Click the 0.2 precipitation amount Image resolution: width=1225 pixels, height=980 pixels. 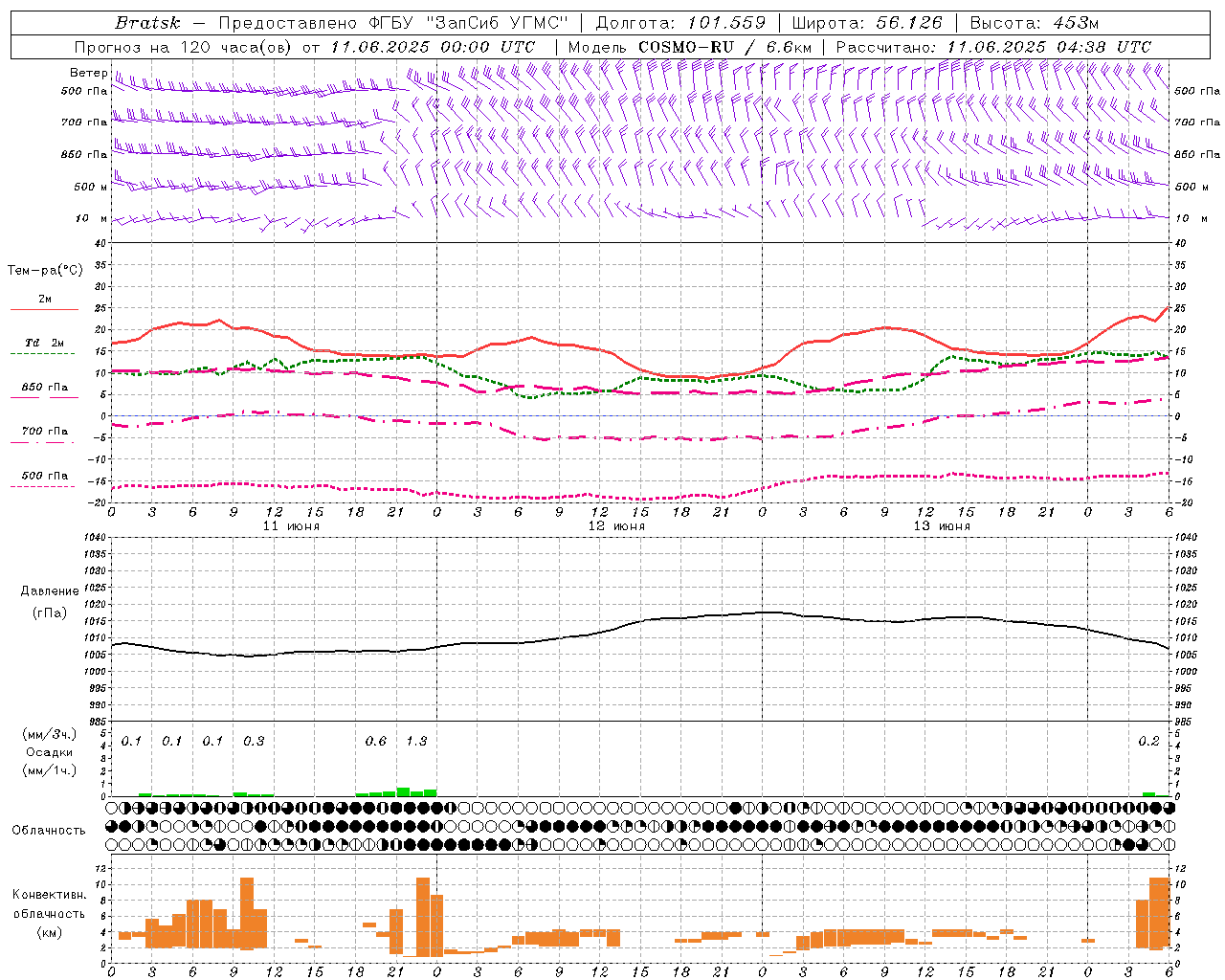[1148, 742]
